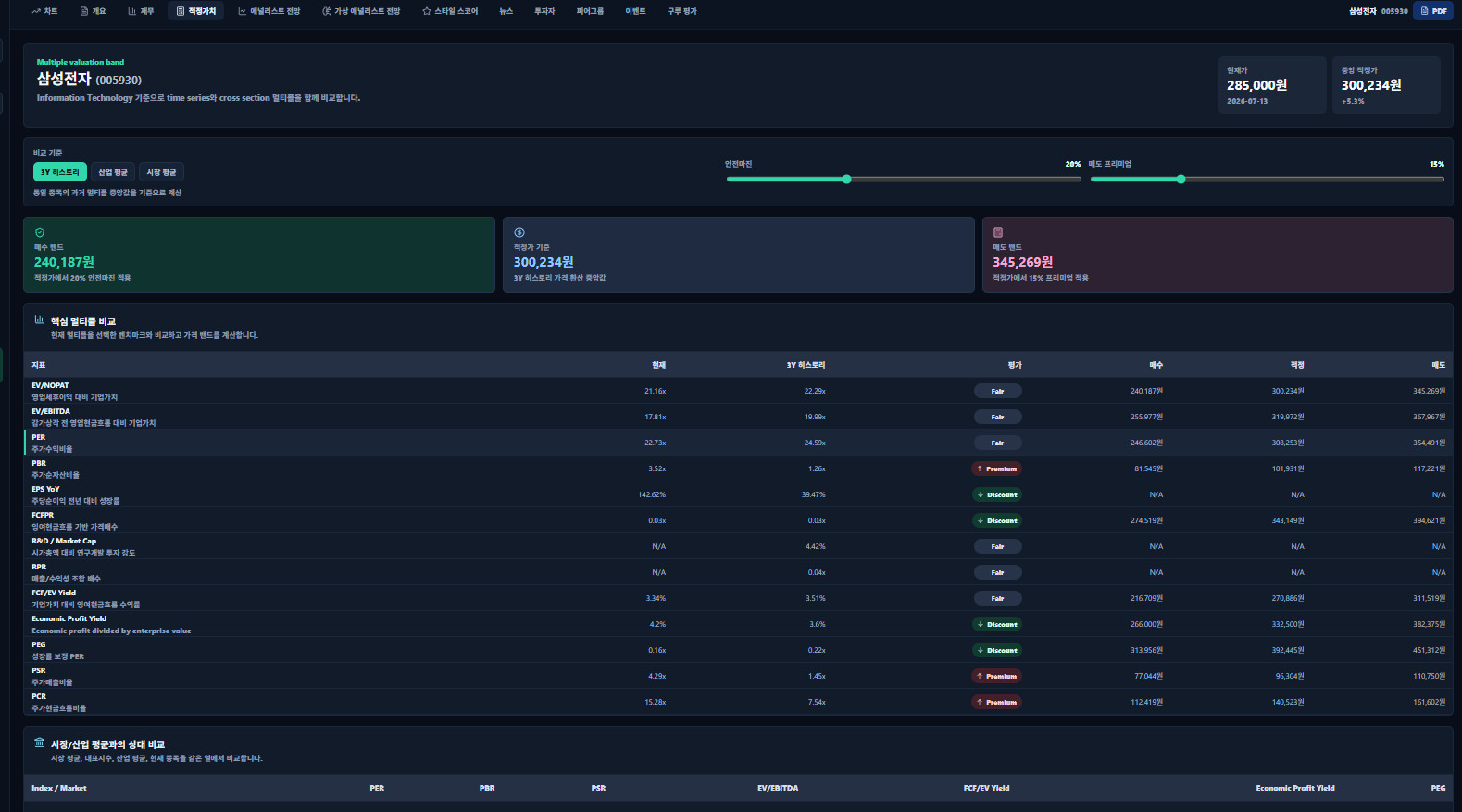This screenshot has height=812, width=1462.
Task: Select the 산업 평균 comparison basis
Action: tap(113, 172)
